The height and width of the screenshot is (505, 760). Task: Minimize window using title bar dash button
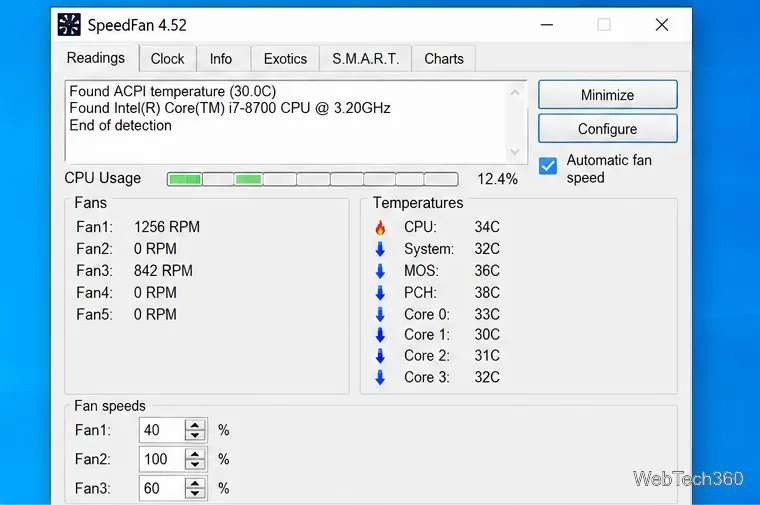pyautogui.click(x=547, y=25)
